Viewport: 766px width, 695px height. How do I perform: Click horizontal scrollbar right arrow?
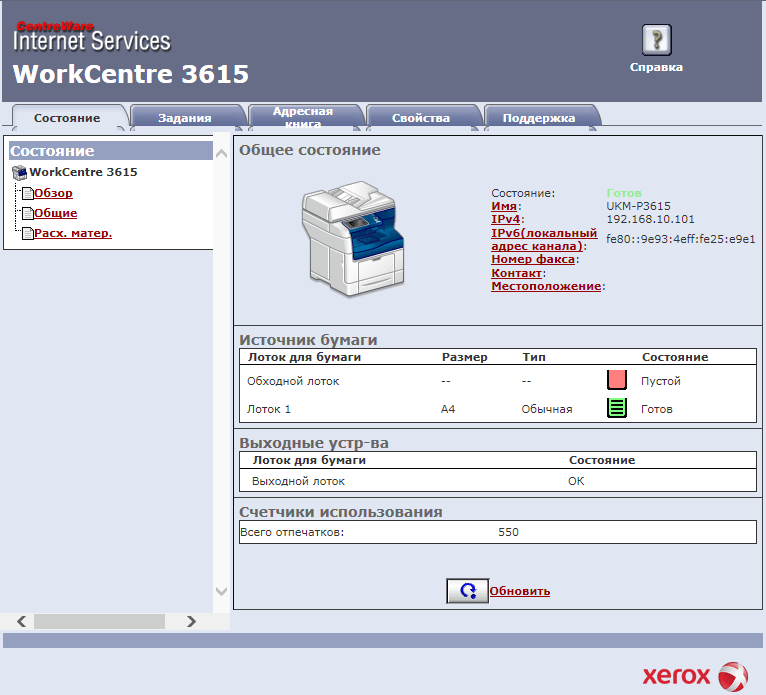click(x=191, y=621)
